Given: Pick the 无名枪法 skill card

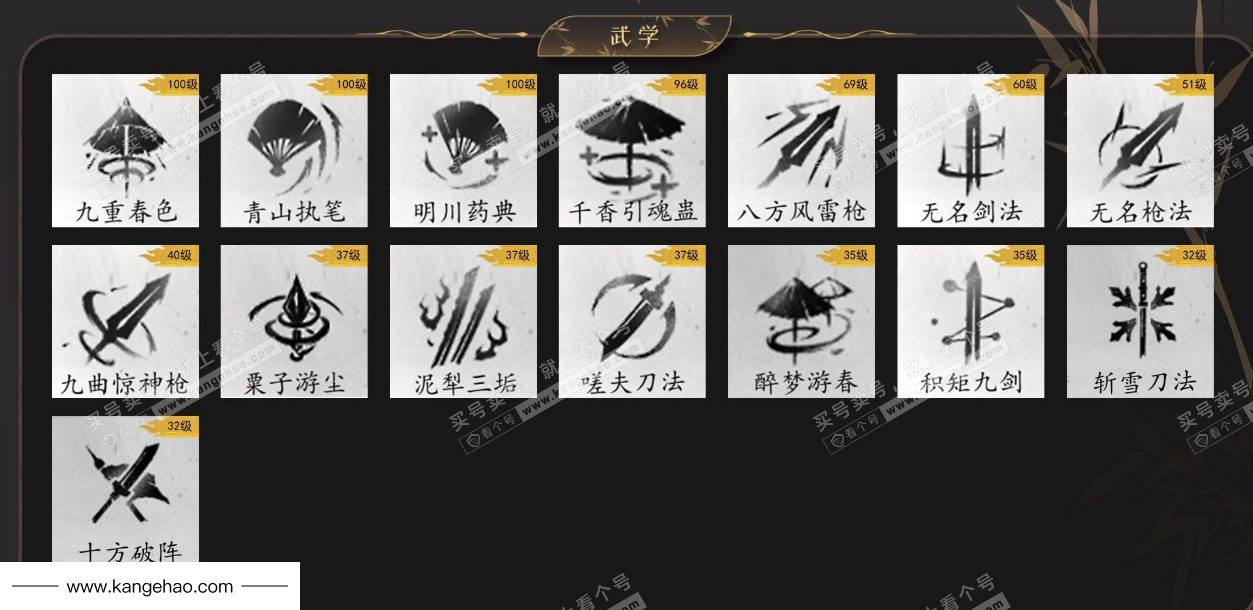Looking at the screenshot, I should (1140, 151).
